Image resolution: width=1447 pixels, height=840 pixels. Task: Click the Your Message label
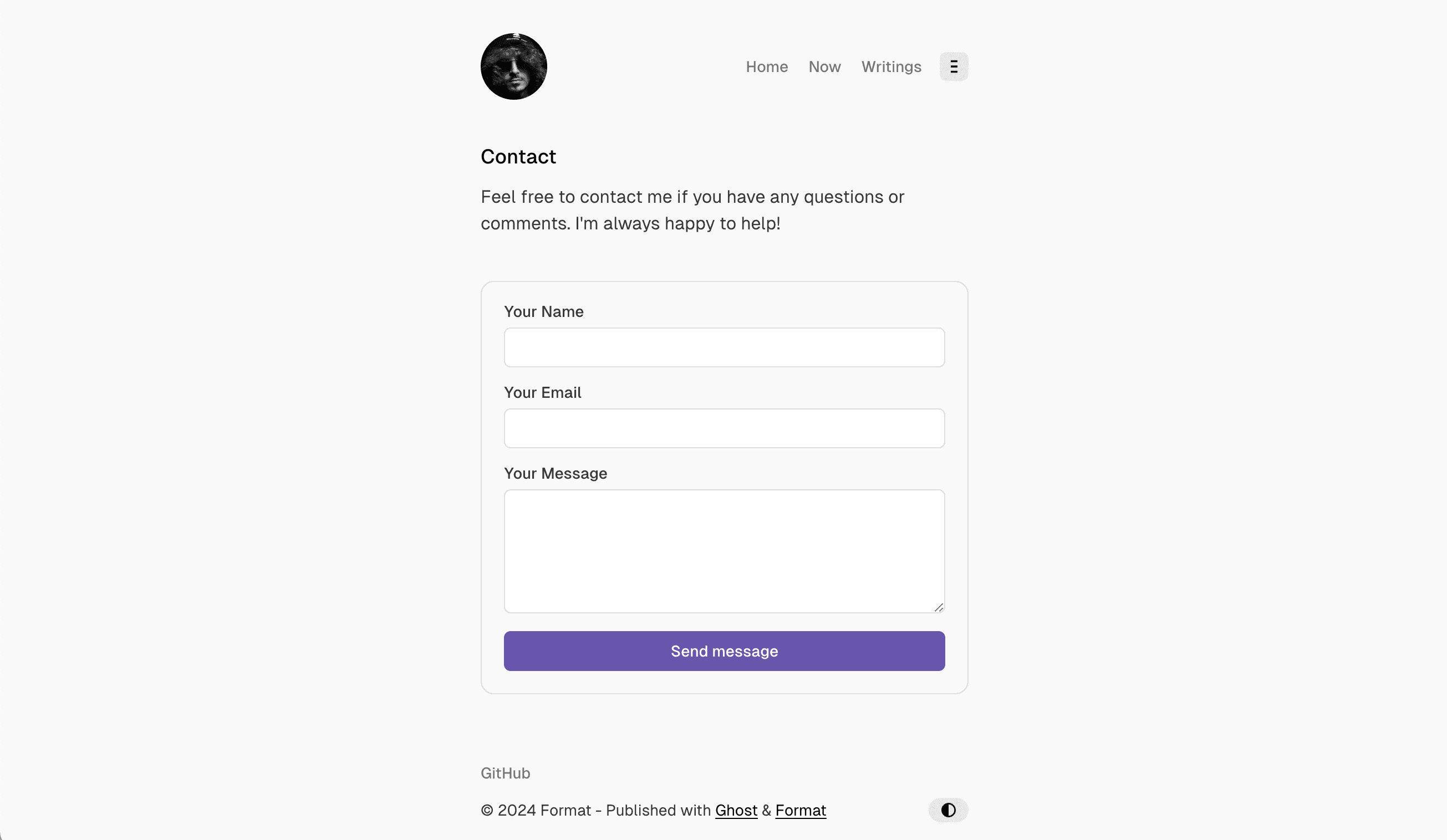point(556,473)
